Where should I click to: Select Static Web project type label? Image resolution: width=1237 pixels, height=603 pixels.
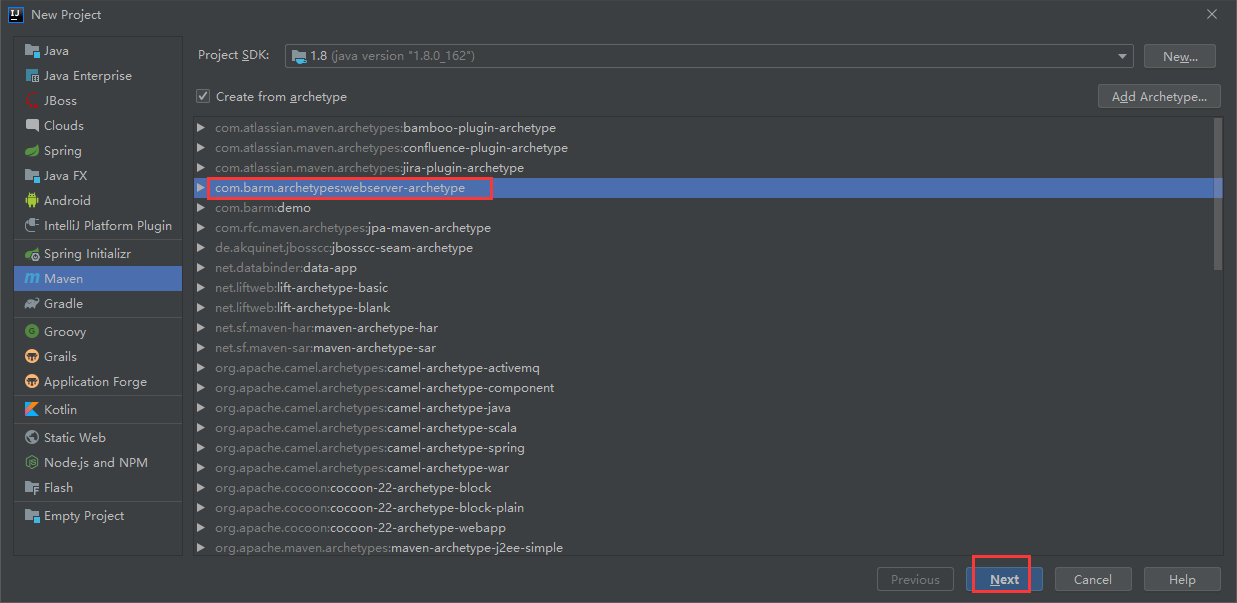(x=75, y=438)
